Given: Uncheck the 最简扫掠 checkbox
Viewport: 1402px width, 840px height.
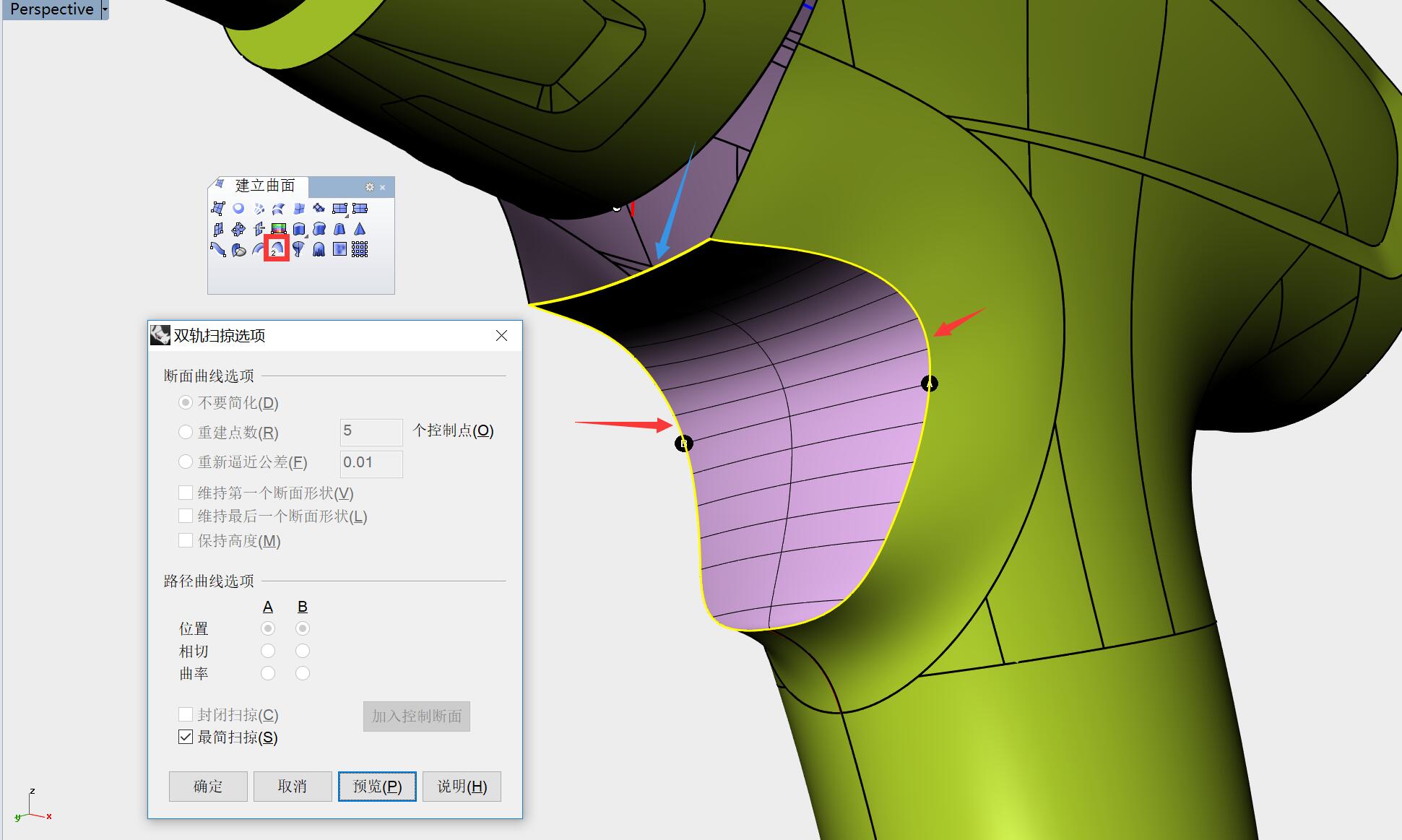Looking at the screenshot, I should [x=186, y=737].
